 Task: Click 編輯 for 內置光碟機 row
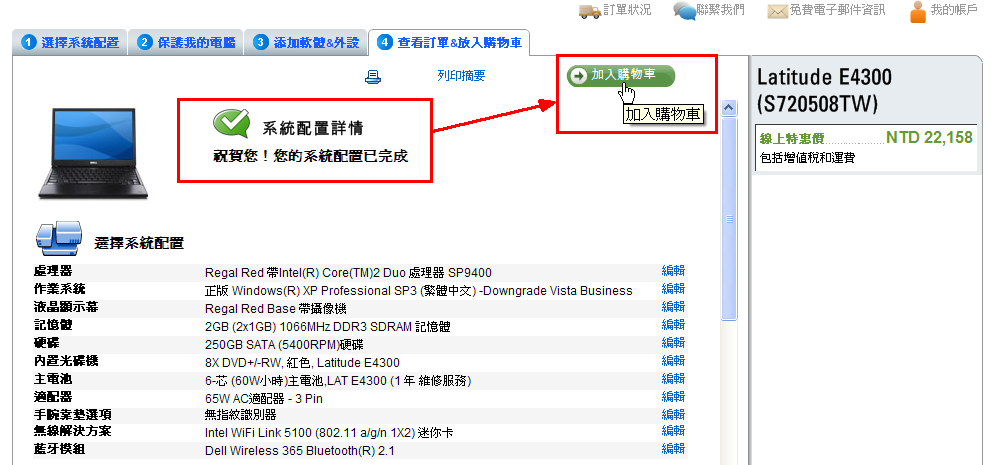(x=673, y=361)
